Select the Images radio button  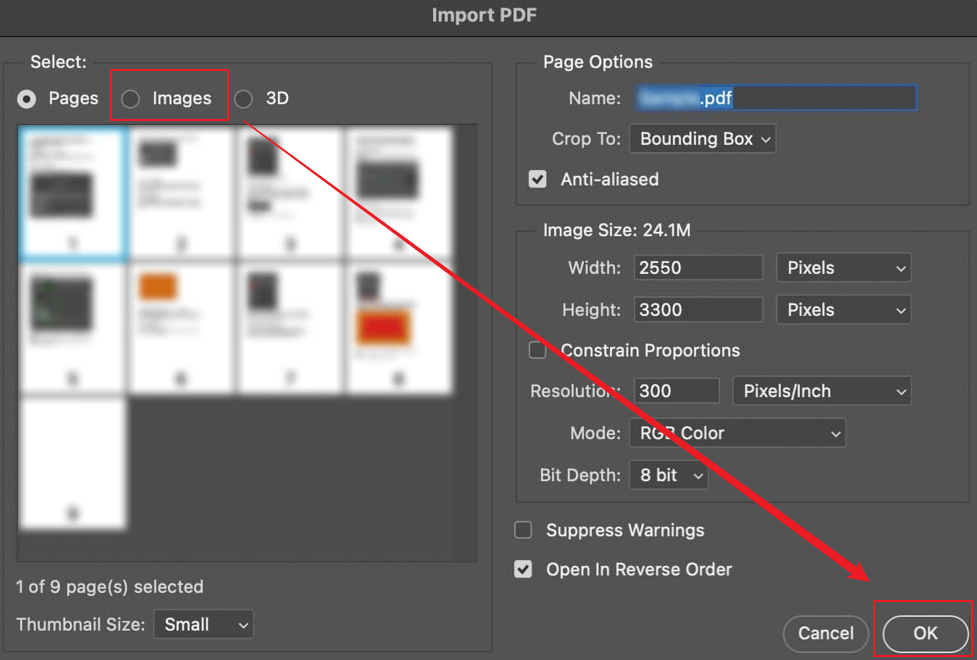131,97
